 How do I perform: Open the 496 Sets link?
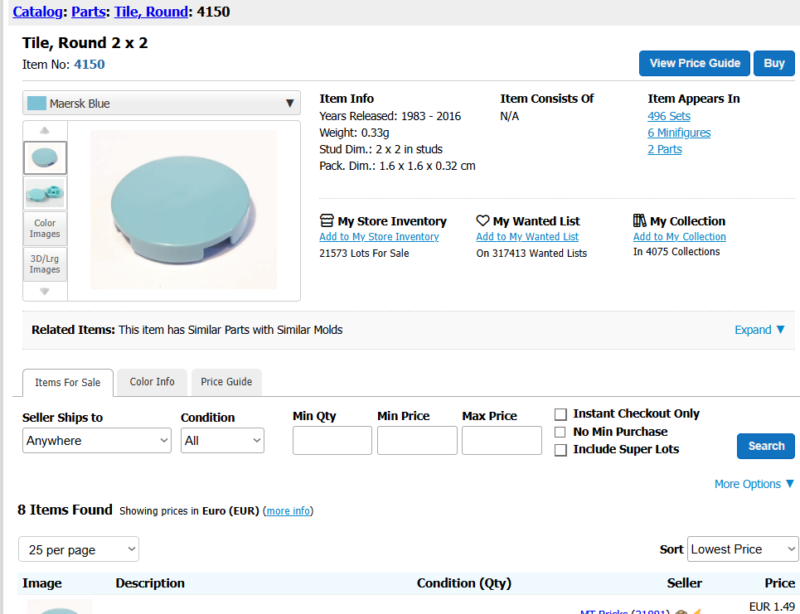pos(669,116)
